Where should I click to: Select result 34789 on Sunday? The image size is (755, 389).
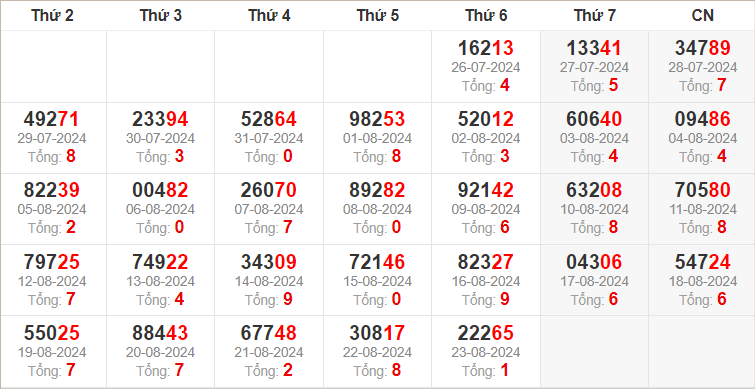pyautogui.click(x=703, y=48)
